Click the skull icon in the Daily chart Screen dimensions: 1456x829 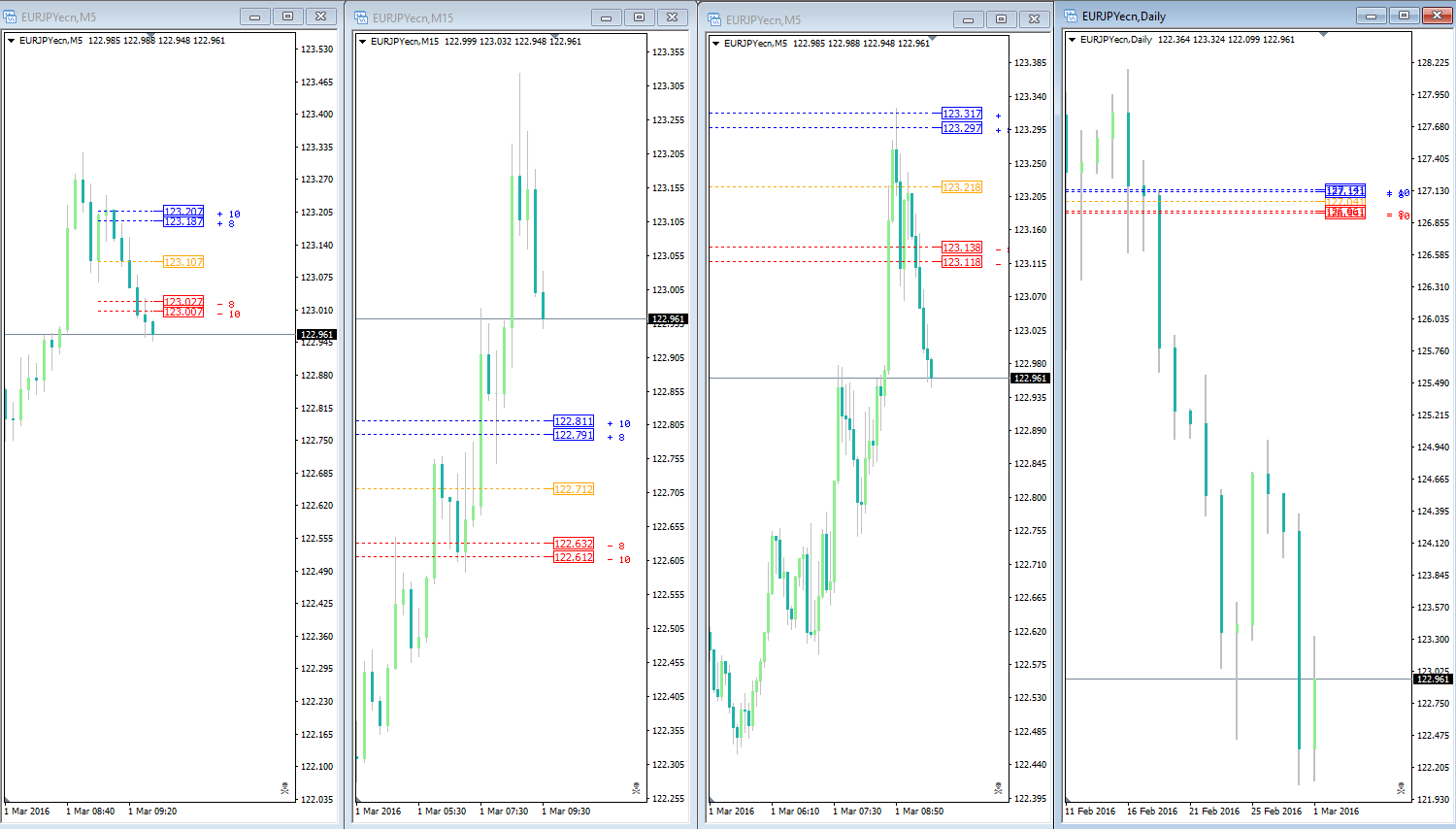coord(1401,788)
